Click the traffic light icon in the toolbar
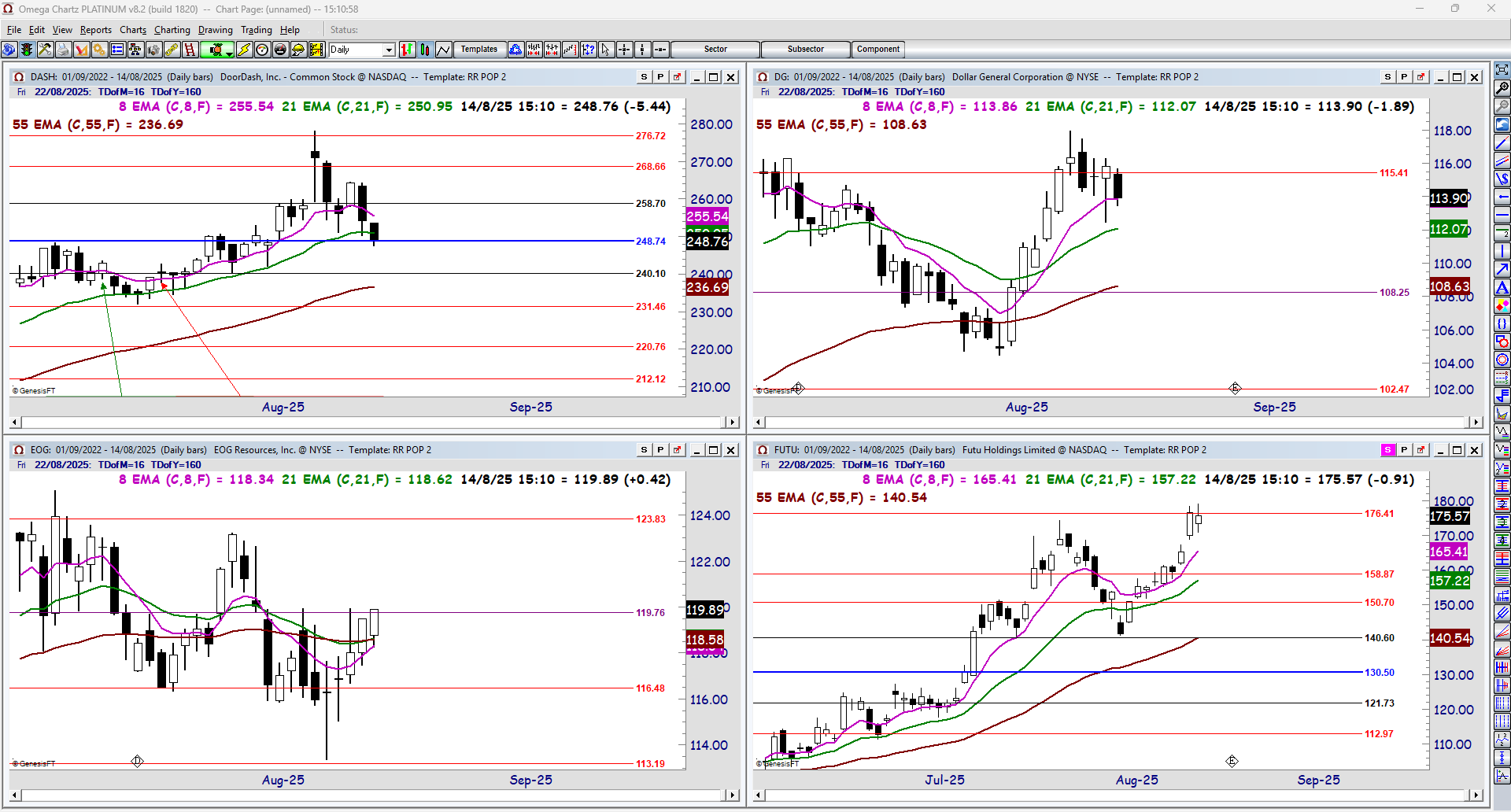 tap(27, 50)
